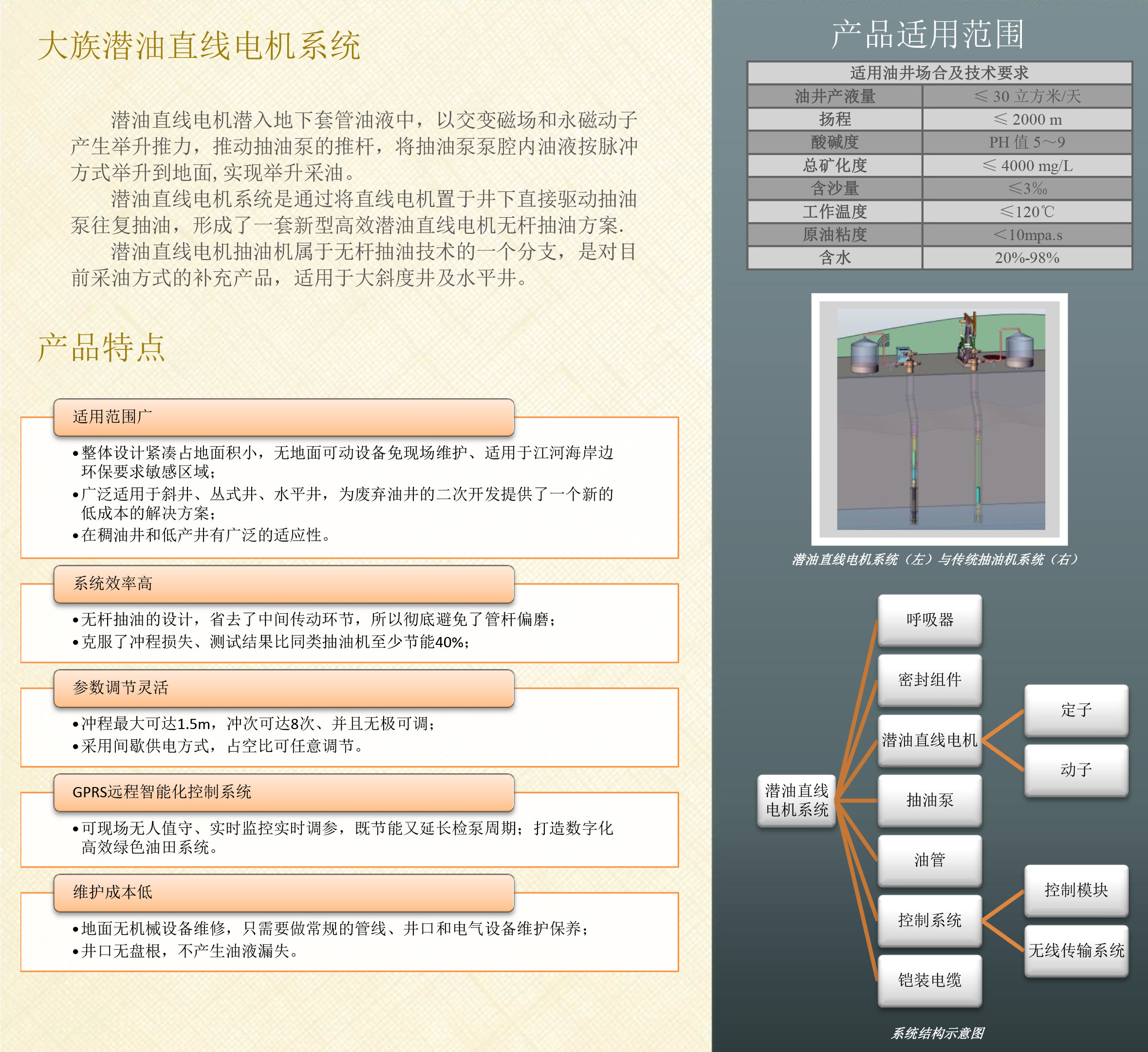Click the bullet 整体设计紧凑占地面积小
This screenshot has width=1148, height=1052.
click(x=343, y=462)
